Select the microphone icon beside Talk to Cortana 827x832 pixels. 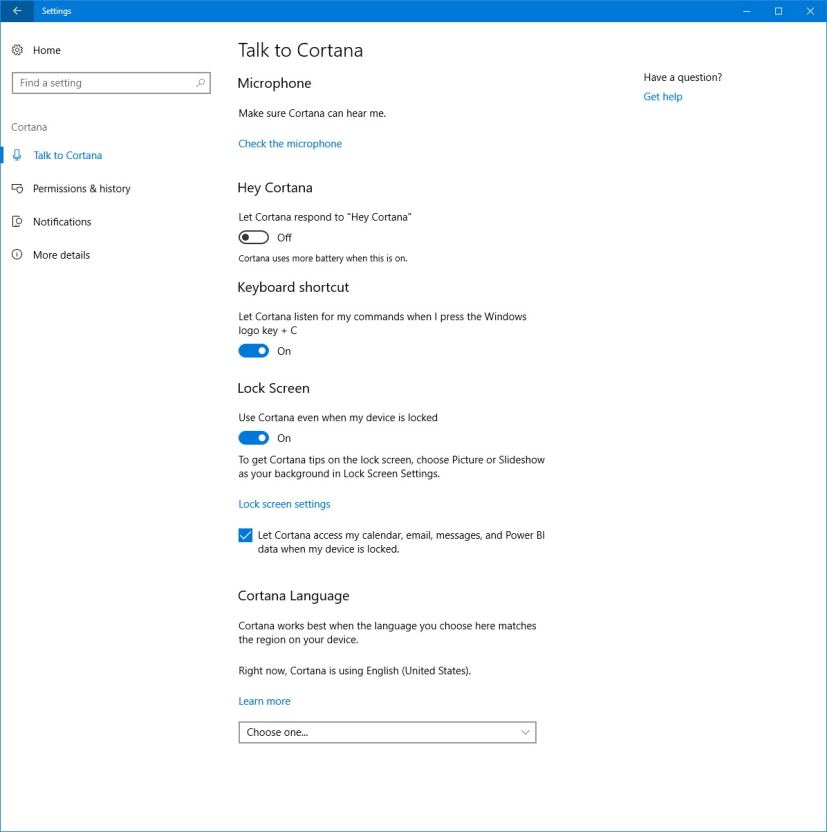click(x=17, y=155)
